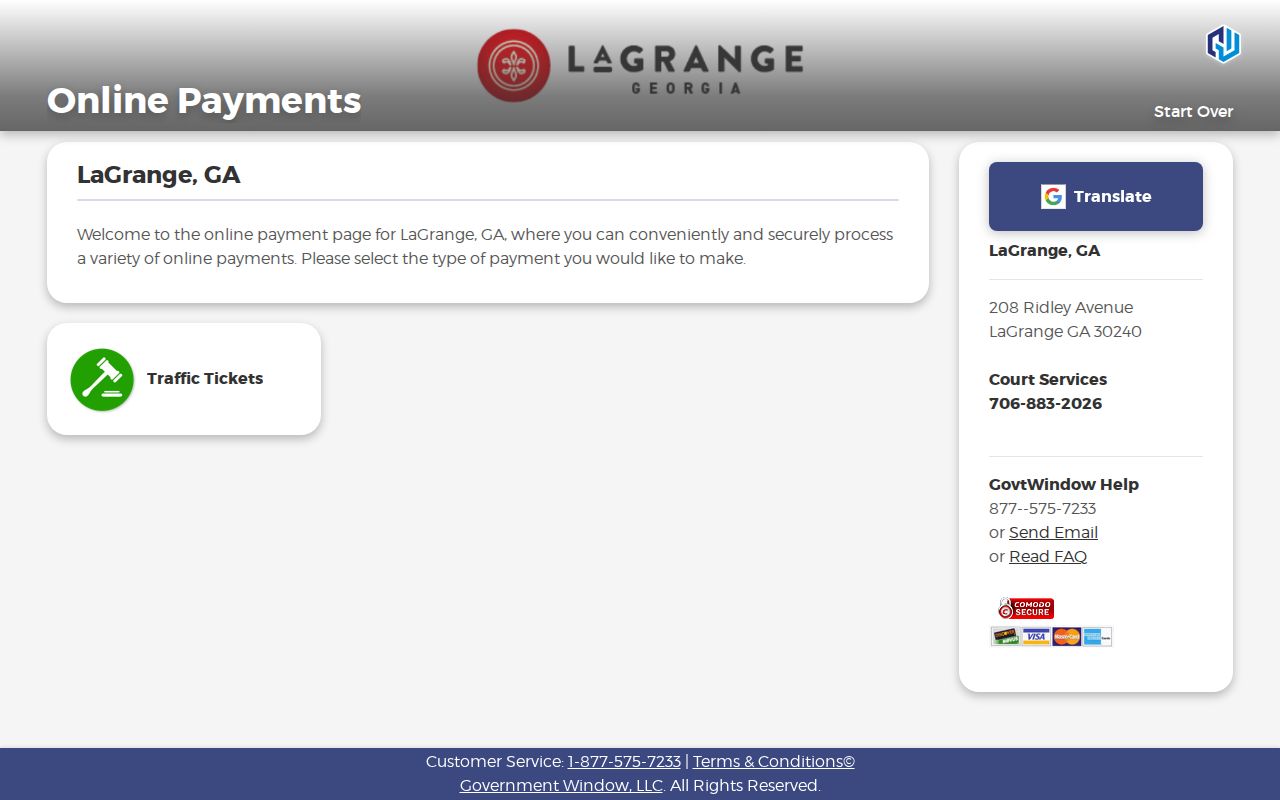Click the LaGrange Georgia logo

(640, 66)
